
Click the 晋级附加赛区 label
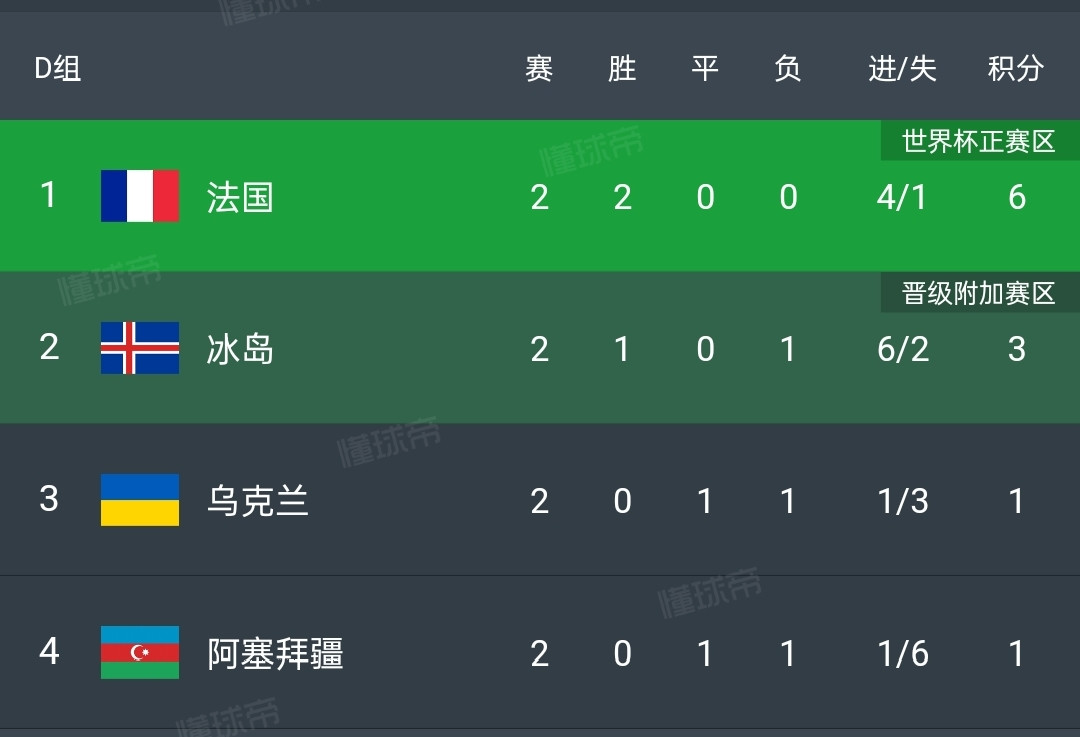pyautogui.click(x=979, y=293)
